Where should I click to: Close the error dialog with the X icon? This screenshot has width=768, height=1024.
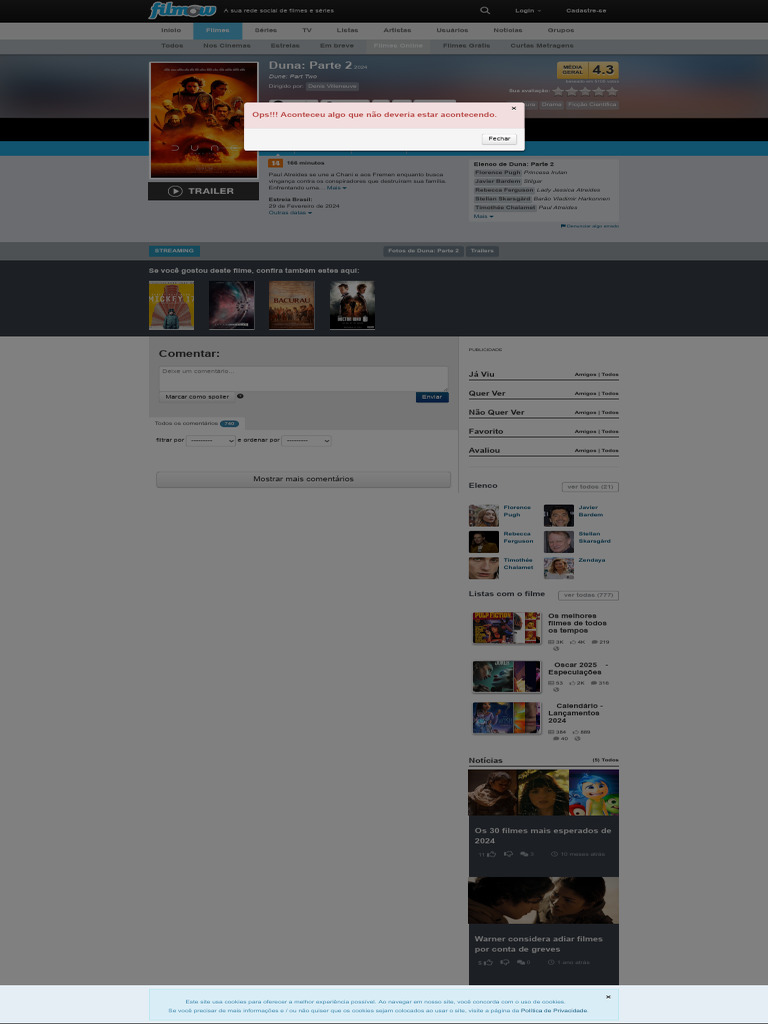(513, 108)
